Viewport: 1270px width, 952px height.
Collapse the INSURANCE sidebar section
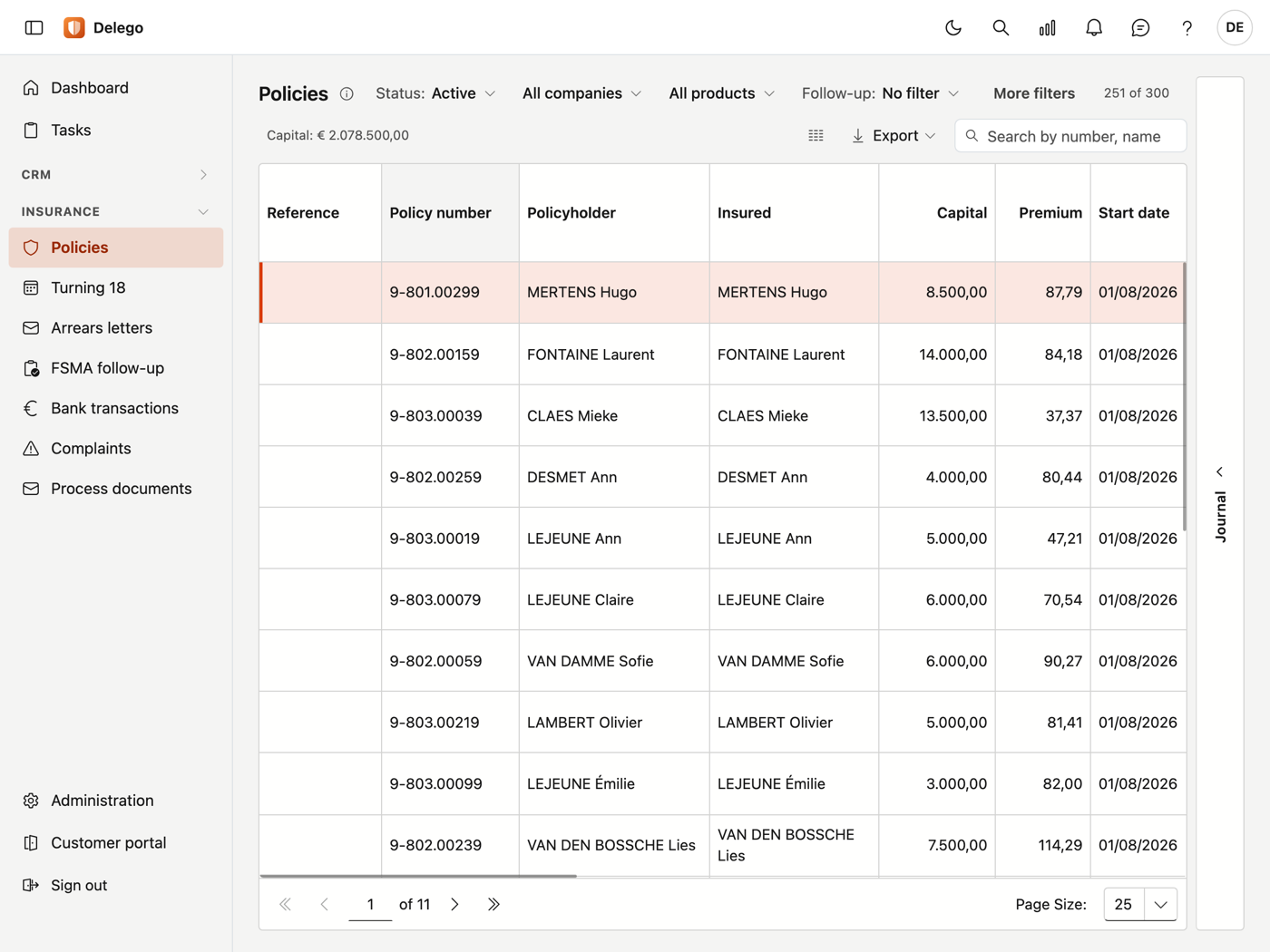115,211
